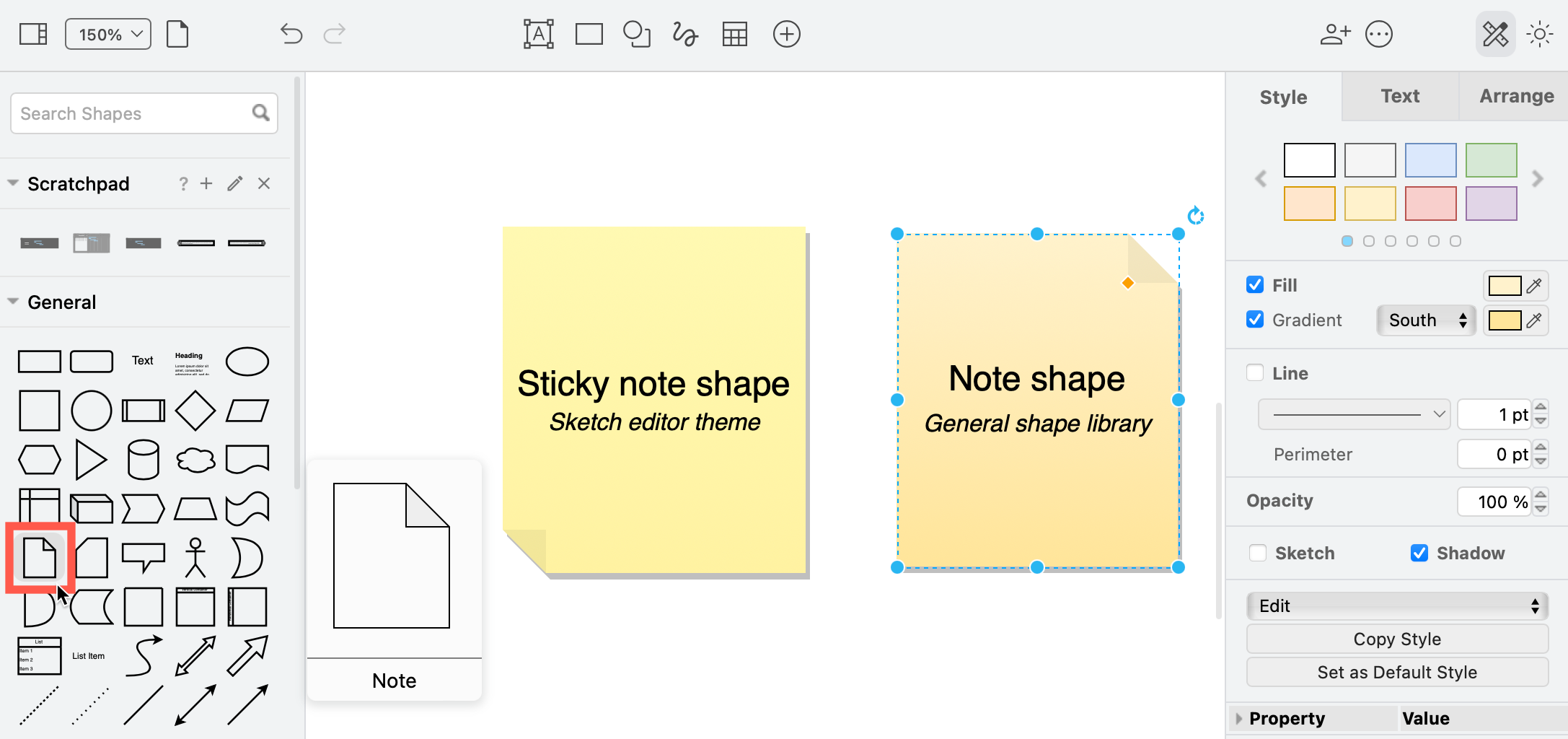
Task: Select the Text insertion tool
Action: (539, 33)
